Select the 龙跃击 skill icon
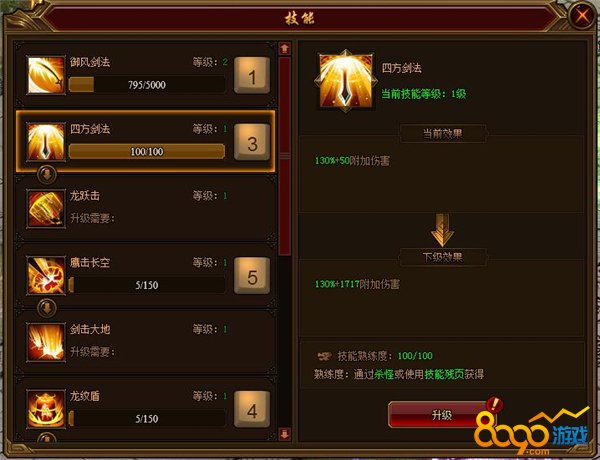 tap(46, 208)
